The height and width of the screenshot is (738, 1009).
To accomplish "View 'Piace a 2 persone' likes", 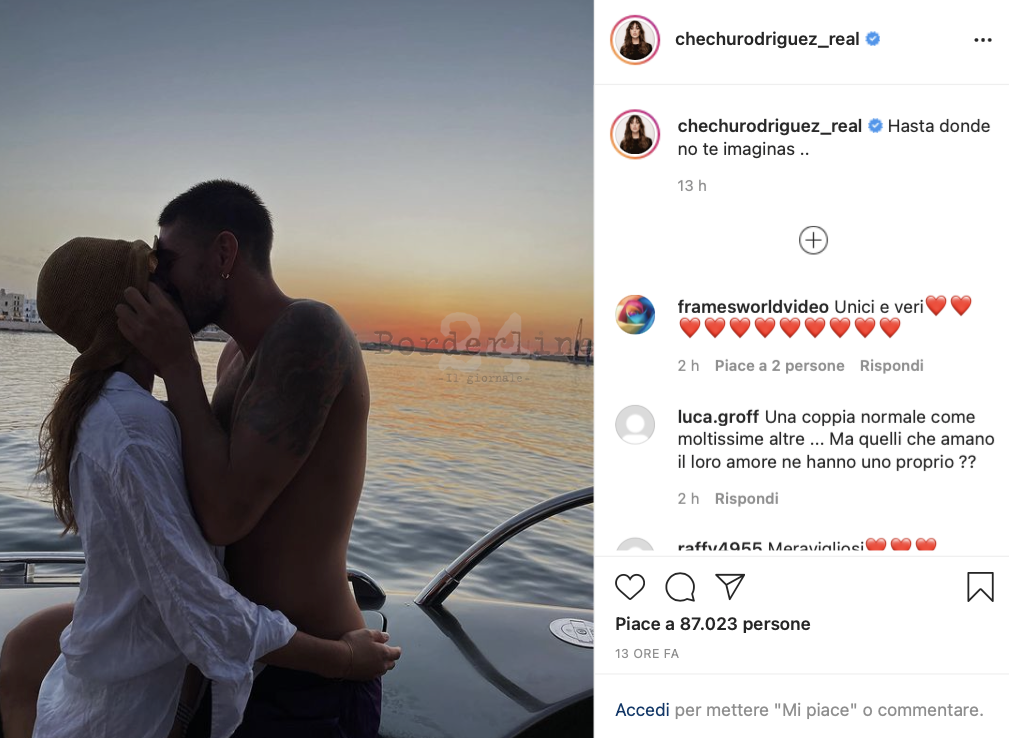I will 779,365.
